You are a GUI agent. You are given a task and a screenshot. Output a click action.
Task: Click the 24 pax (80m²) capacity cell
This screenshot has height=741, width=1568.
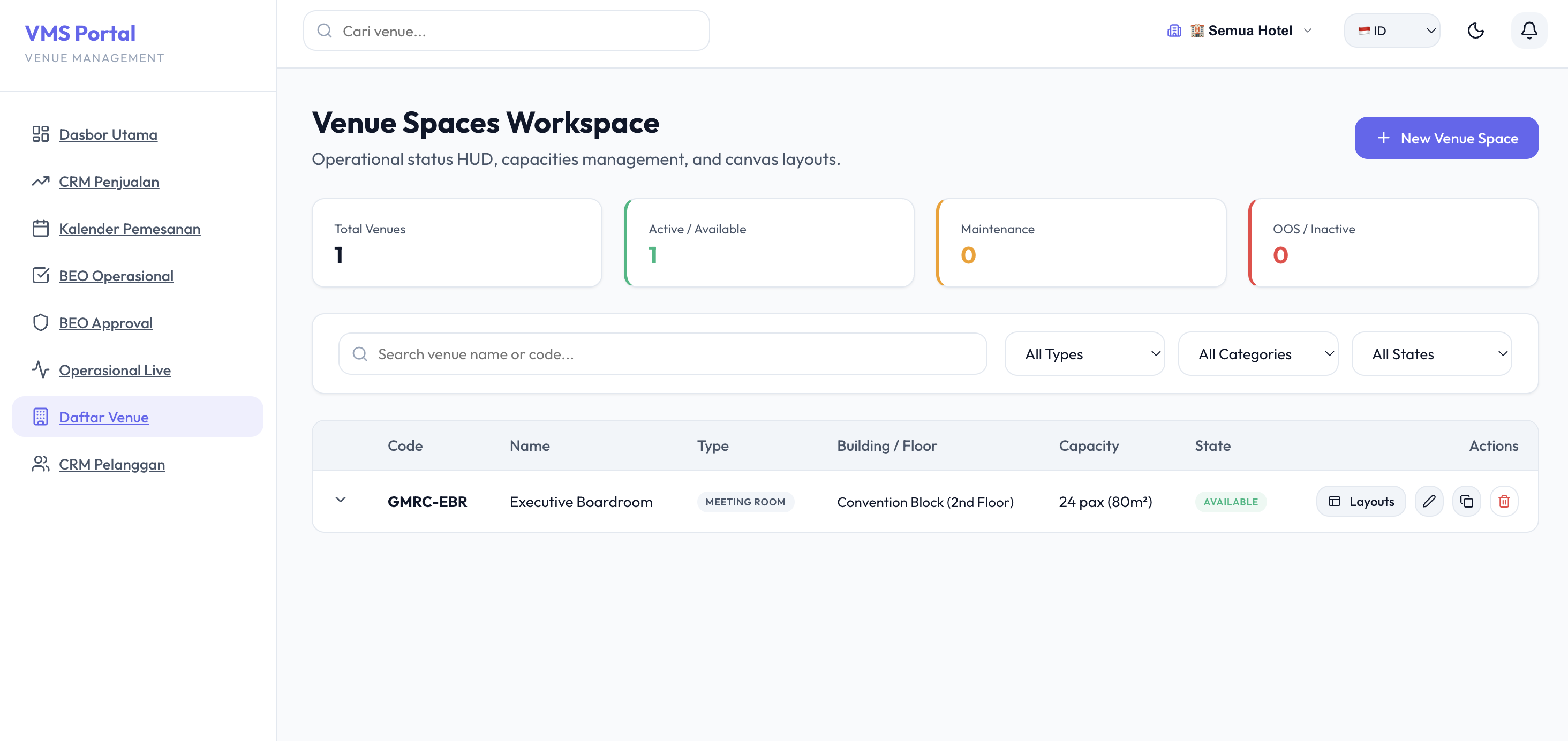coord(1105,502)
